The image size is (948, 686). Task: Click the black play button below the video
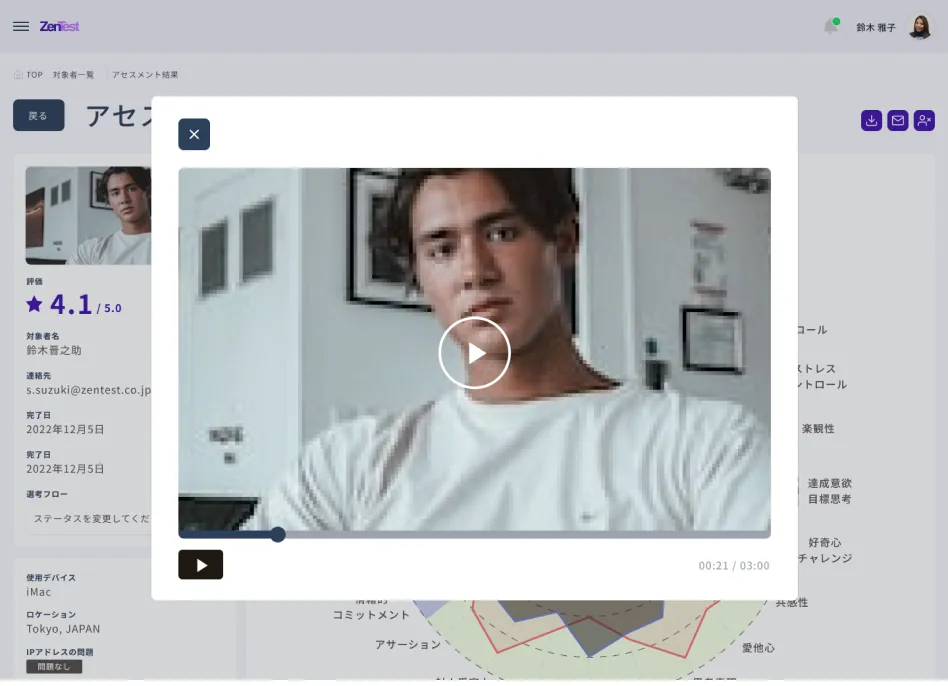click(201, 565)
